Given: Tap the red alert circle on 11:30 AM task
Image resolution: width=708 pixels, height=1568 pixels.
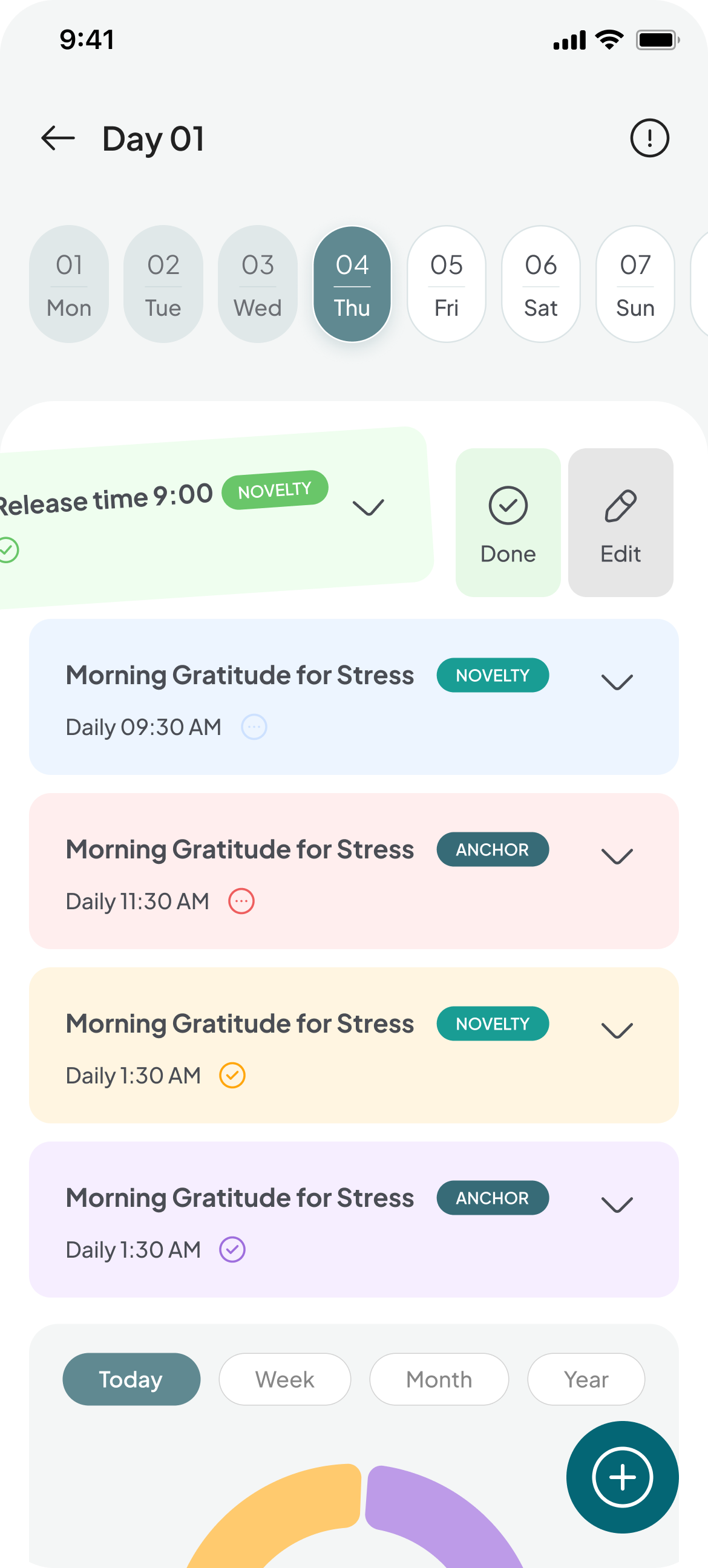Looking at the screenshot, I should tap(241, 901).
